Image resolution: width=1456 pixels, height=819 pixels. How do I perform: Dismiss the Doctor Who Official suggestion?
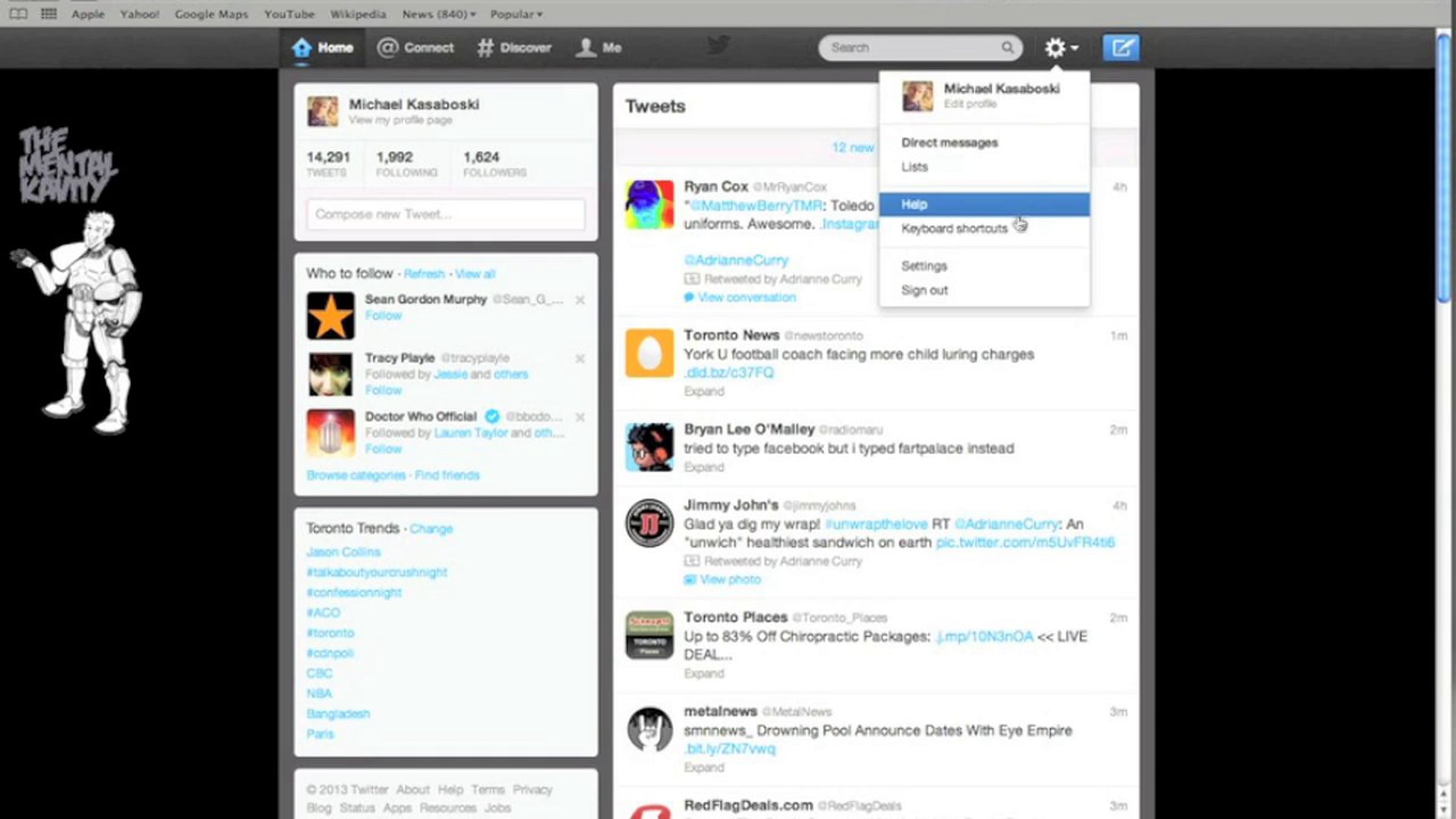point(580,417)
